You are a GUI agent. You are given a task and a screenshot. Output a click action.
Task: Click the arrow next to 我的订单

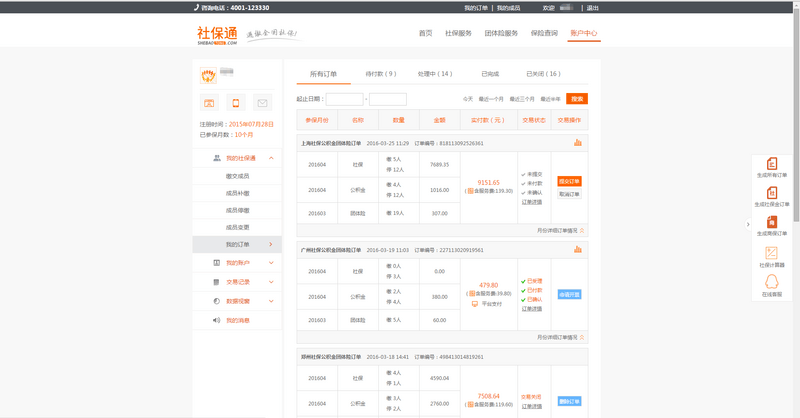(x=270, y=244)
